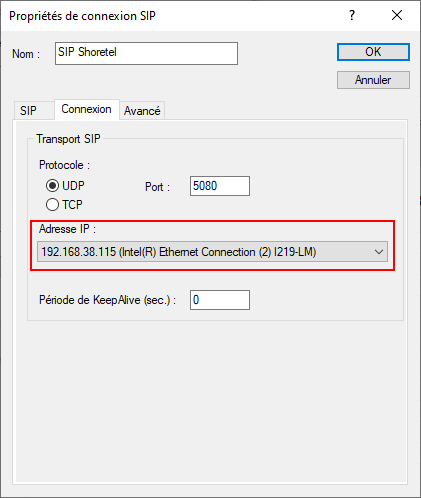Click the Port field showing 5080
421x498 pixels.
pos(220,186)
